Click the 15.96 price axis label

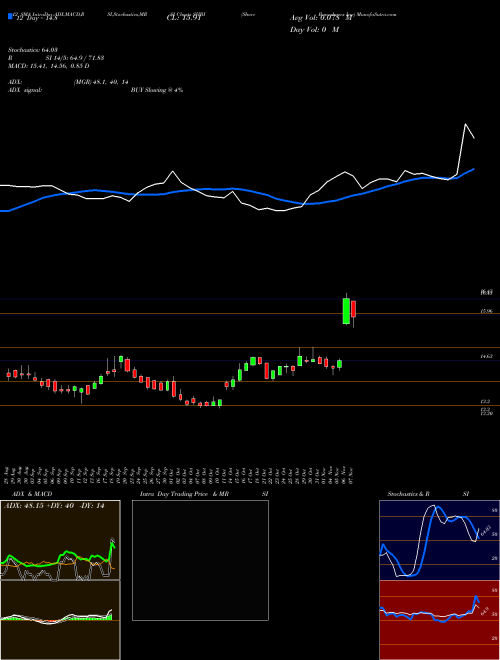pos(487,311)
